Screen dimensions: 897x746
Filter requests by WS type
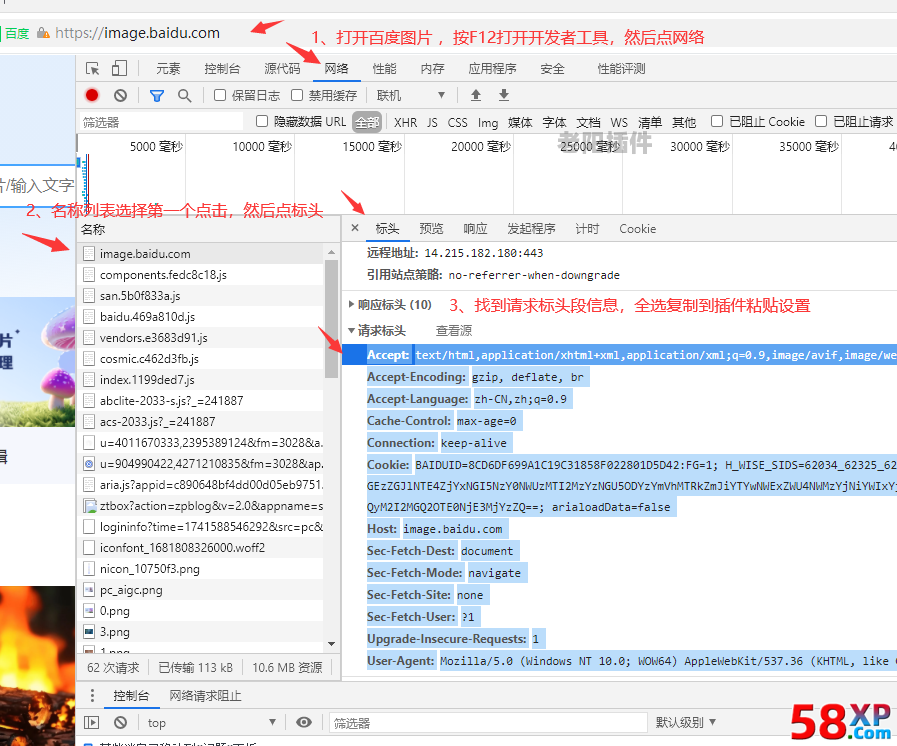coord(619,122)
